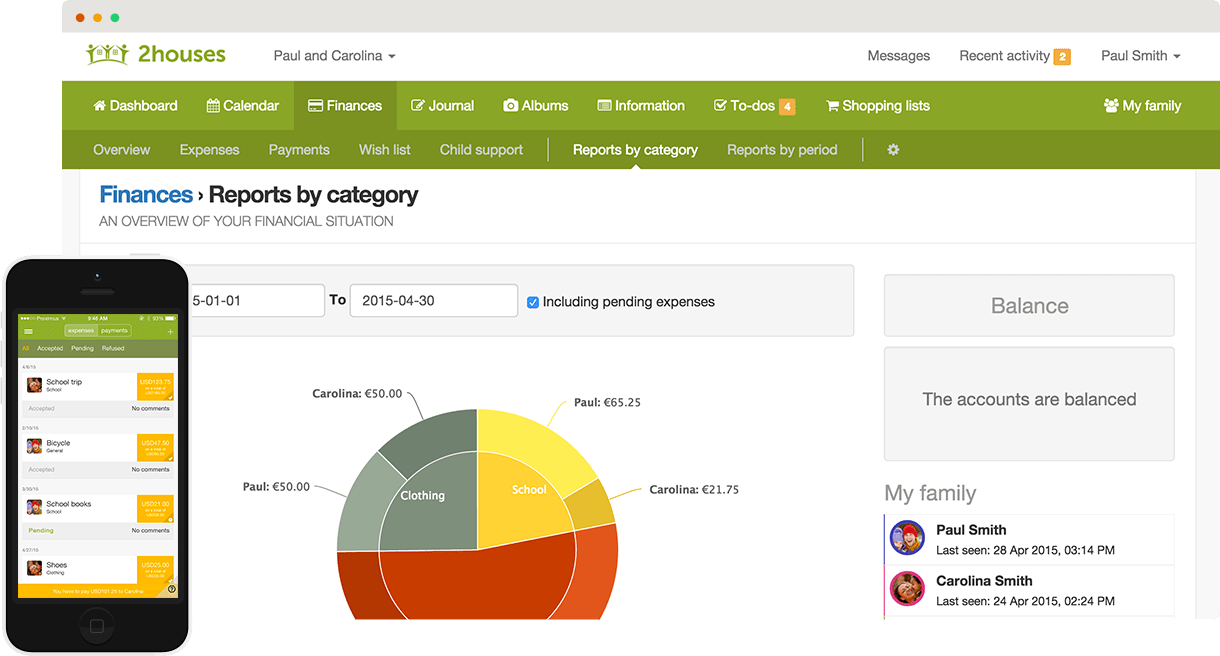Open Recent activity notifications
This screenshot has height=656, width=1220.
click(1014, 56)
